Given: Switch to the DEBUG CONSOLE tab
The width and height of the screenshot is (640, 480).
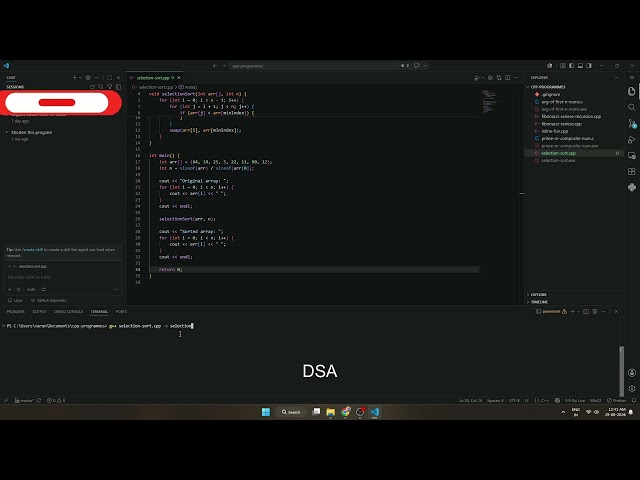Looking at the screenshot, I should (68, 311).
